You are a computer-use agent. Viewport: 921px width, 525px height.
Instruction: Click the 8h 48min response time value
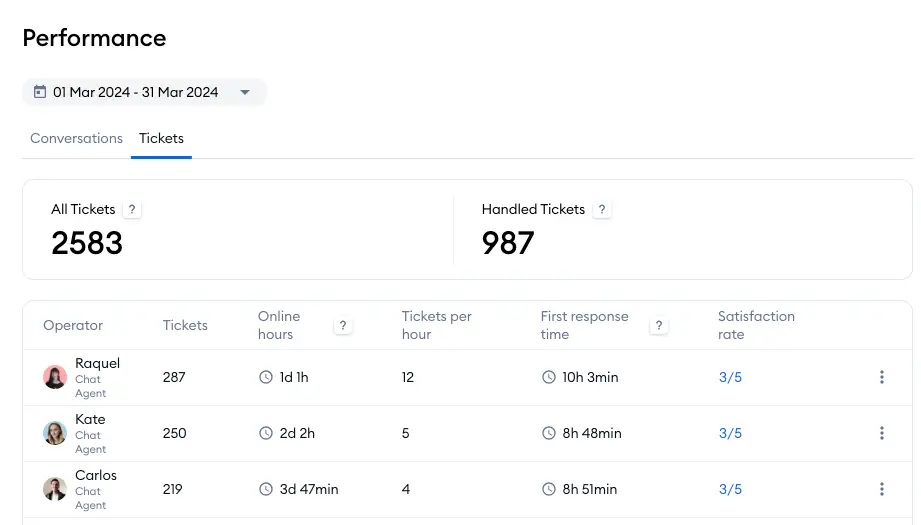coord(592,433)
